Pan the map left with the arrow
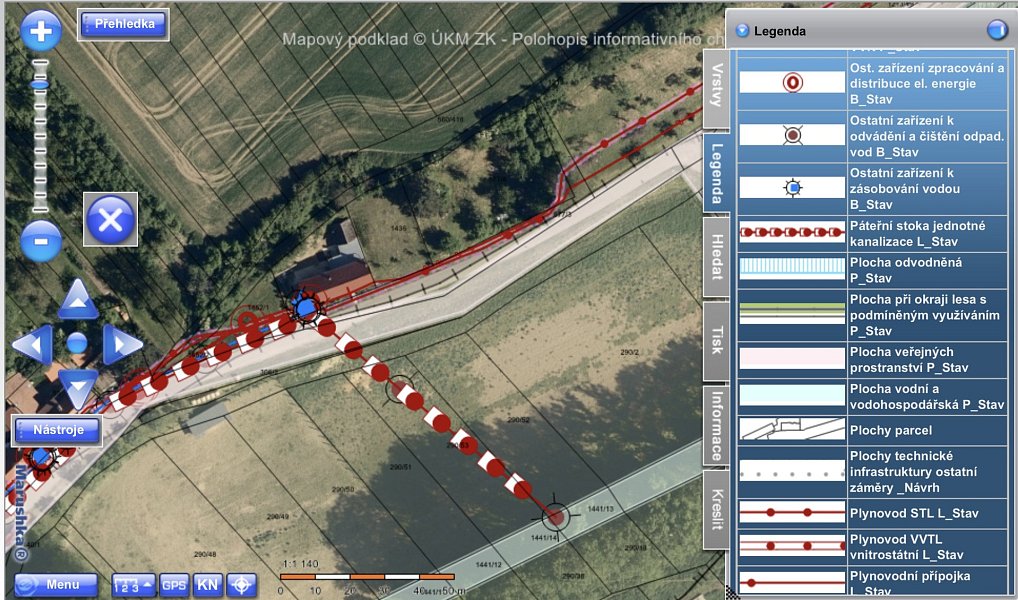This screenshot has height=600, width=1018. pyautogui.click(x=32, y=344)
